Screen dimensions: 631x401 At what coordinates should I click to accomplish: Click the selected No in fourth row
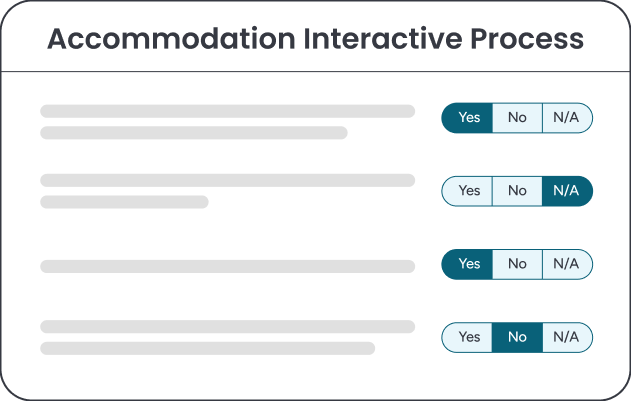(517, 337)
